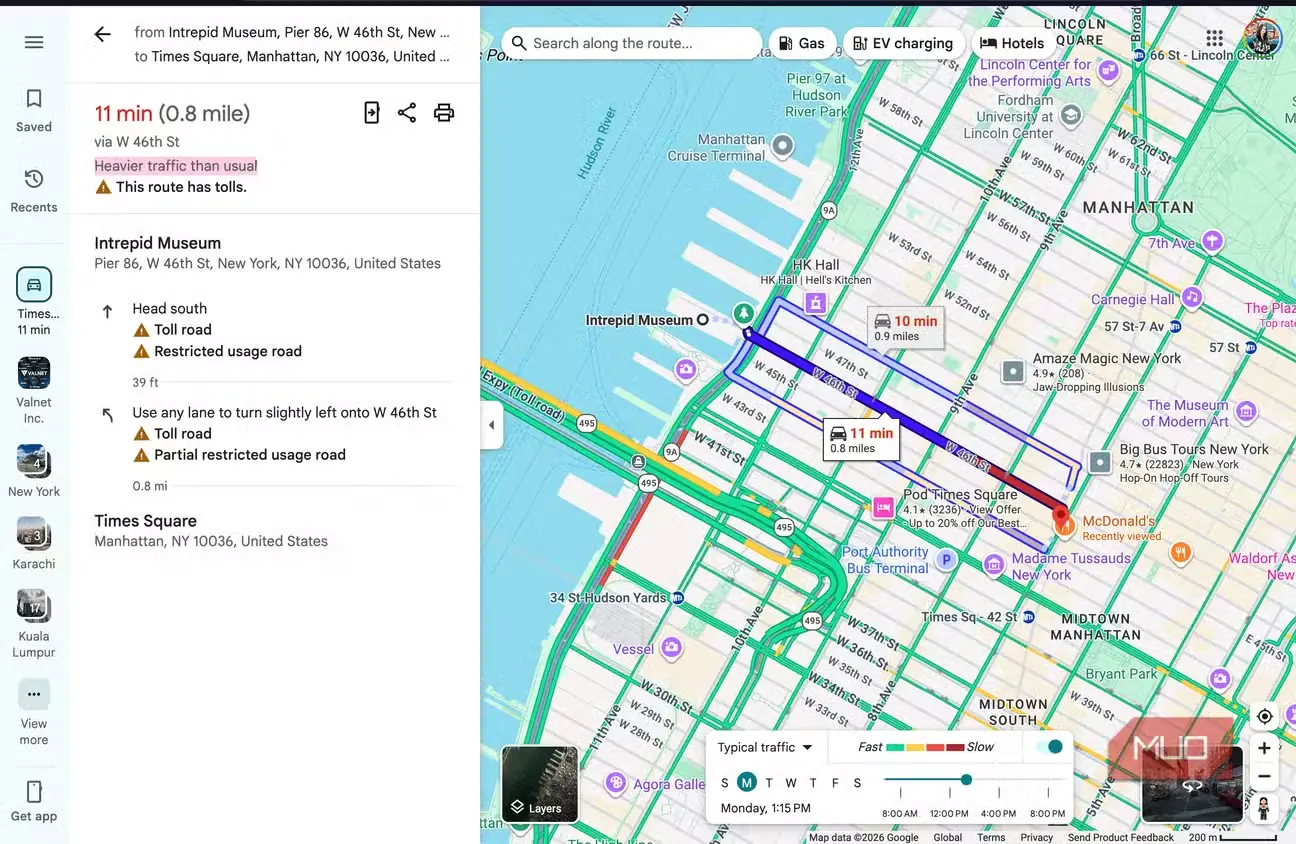Open the Google account avatar
The width and height of the screenshot is (1296, 844).
1263,38
